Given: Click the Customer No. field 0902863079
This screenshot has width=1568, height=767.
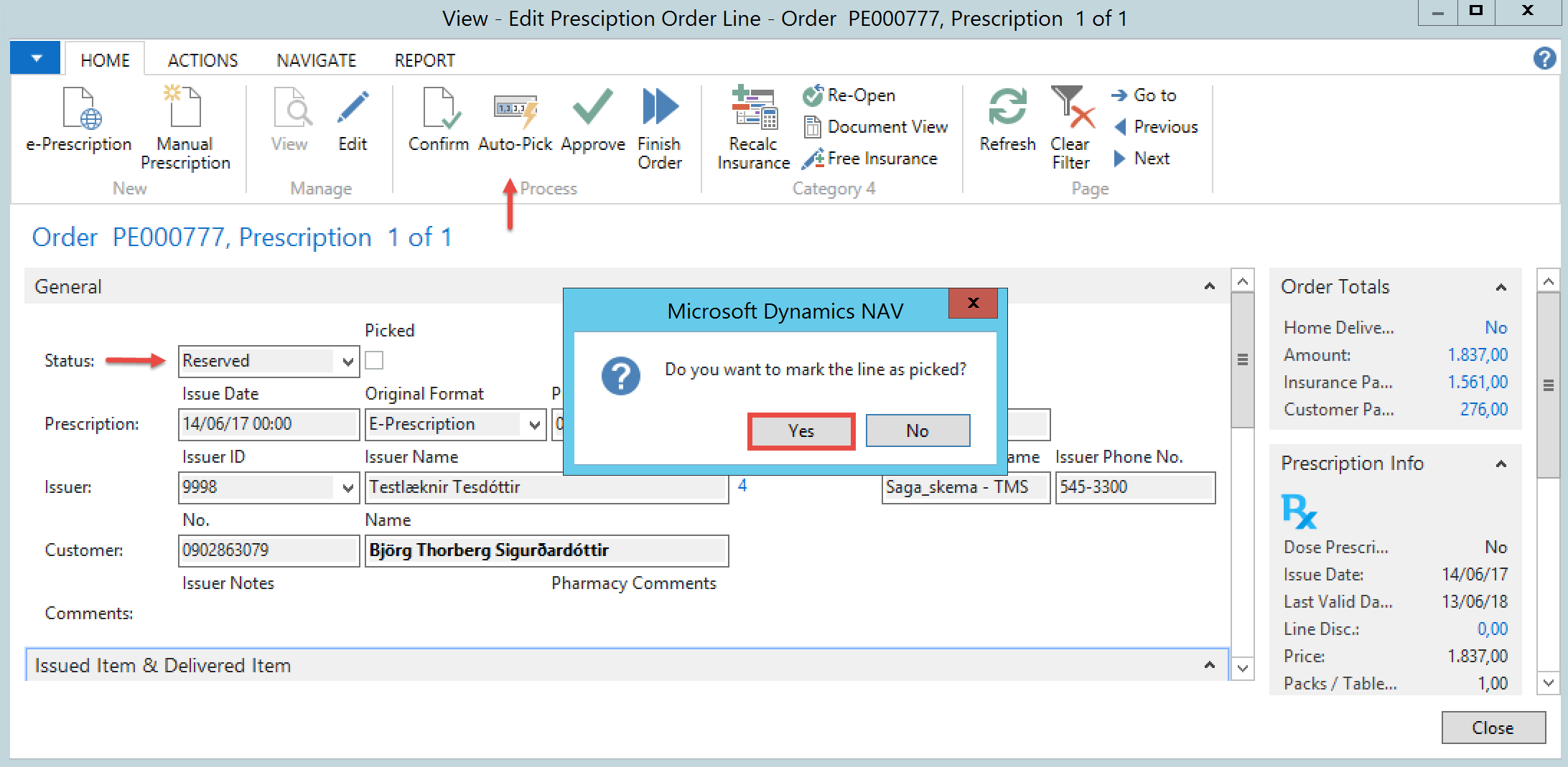Looking at the screenshot, I should (269, 550).
